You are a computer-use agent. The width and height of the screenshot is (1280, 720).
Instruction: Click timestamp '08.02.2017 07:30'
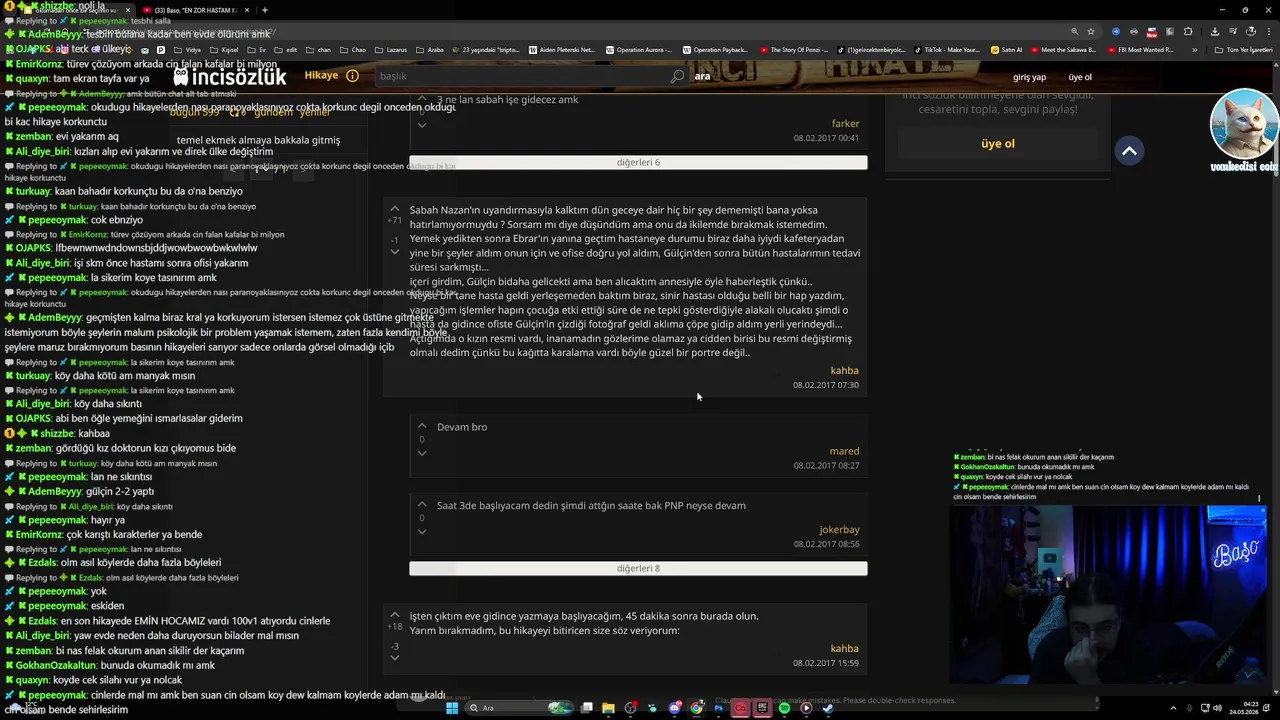pyautogui.click(x=826, y=385)
